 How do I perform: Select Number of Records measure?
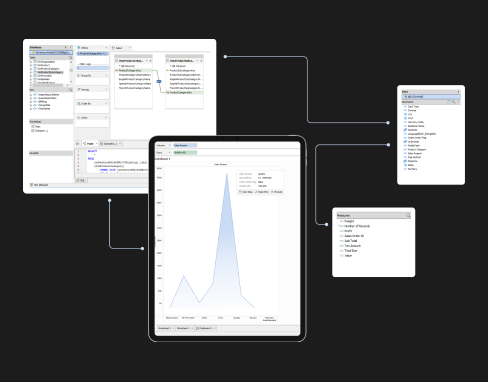pyautogui.click(x=357, y=226)
